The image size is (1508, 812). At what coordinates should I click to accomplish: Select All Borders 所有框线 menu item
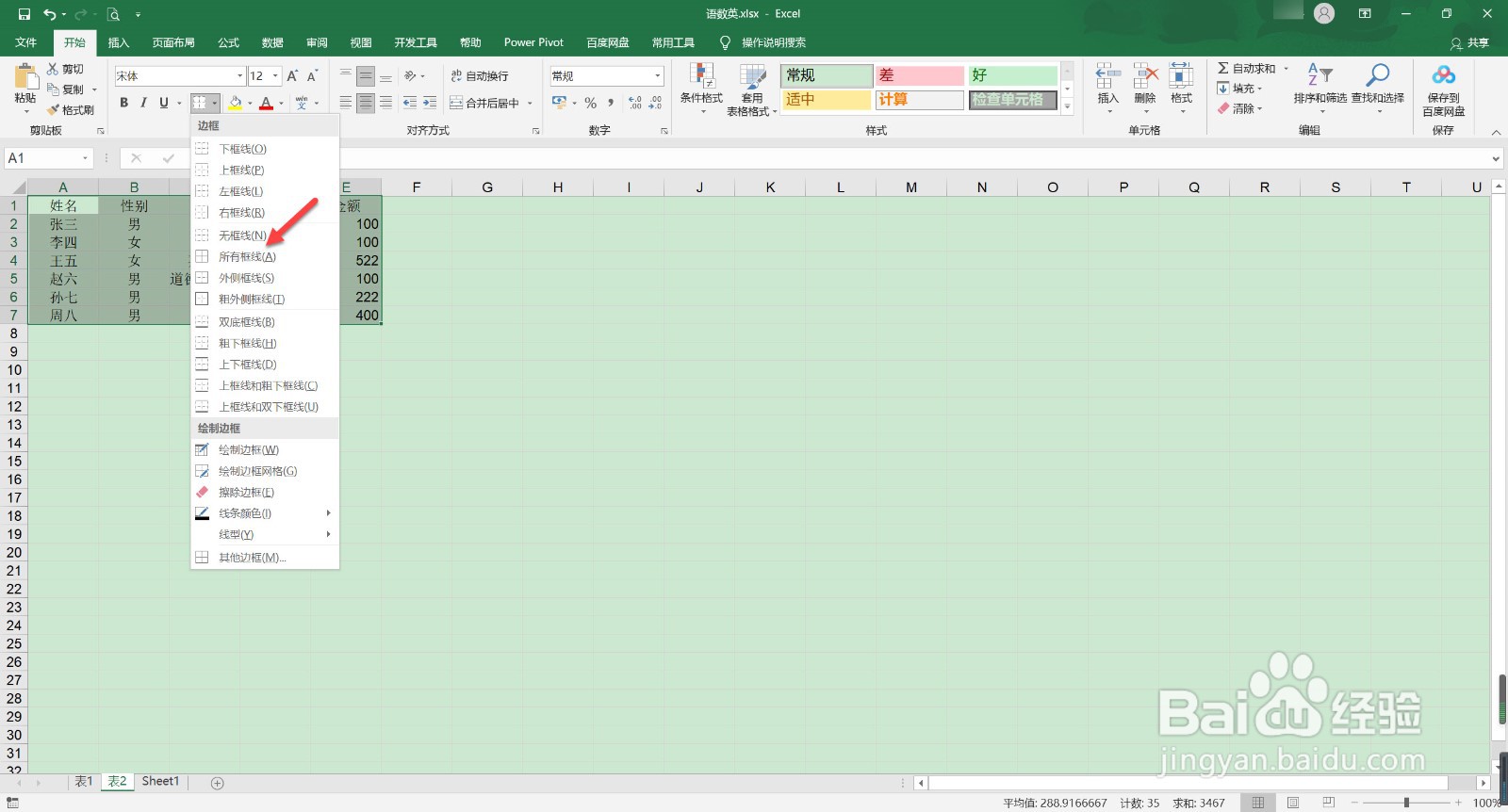click(x=266, y=256)
